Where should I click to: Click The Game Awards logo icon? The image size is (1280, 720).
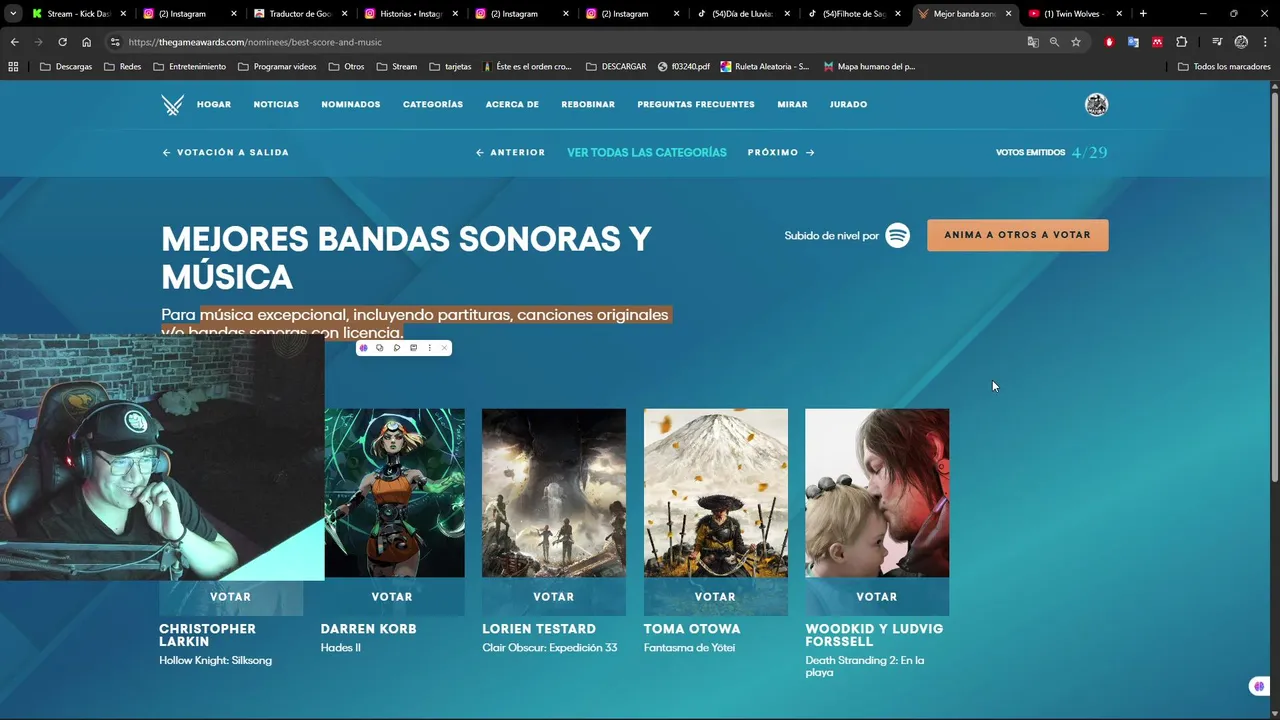(172, 105)
